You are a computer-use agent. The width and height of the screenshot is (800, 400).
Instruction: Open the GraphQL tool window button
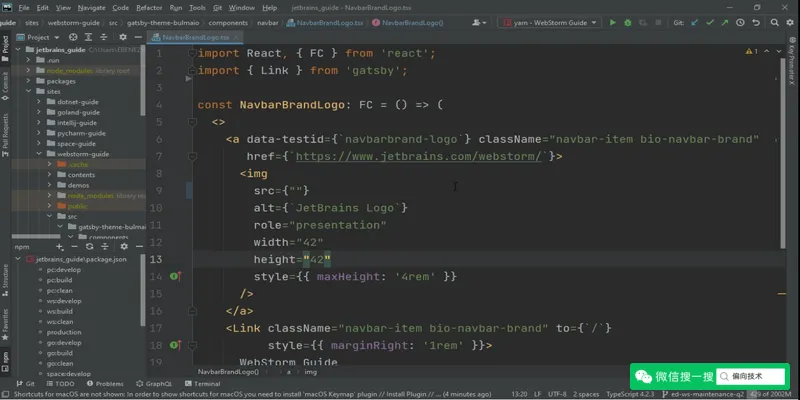[154, 384]
